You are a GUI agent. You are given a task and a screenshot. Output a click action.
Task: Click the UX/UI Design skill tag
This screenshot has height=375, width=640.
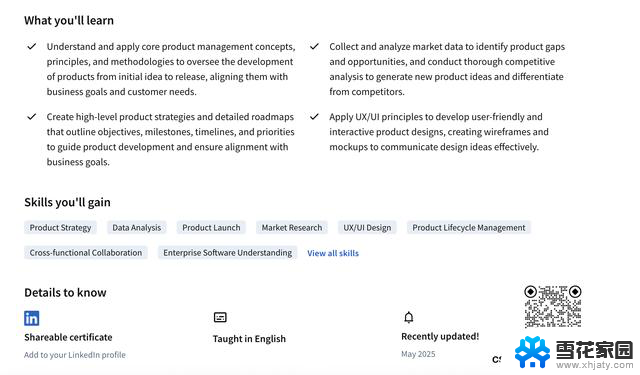point(367,228)
